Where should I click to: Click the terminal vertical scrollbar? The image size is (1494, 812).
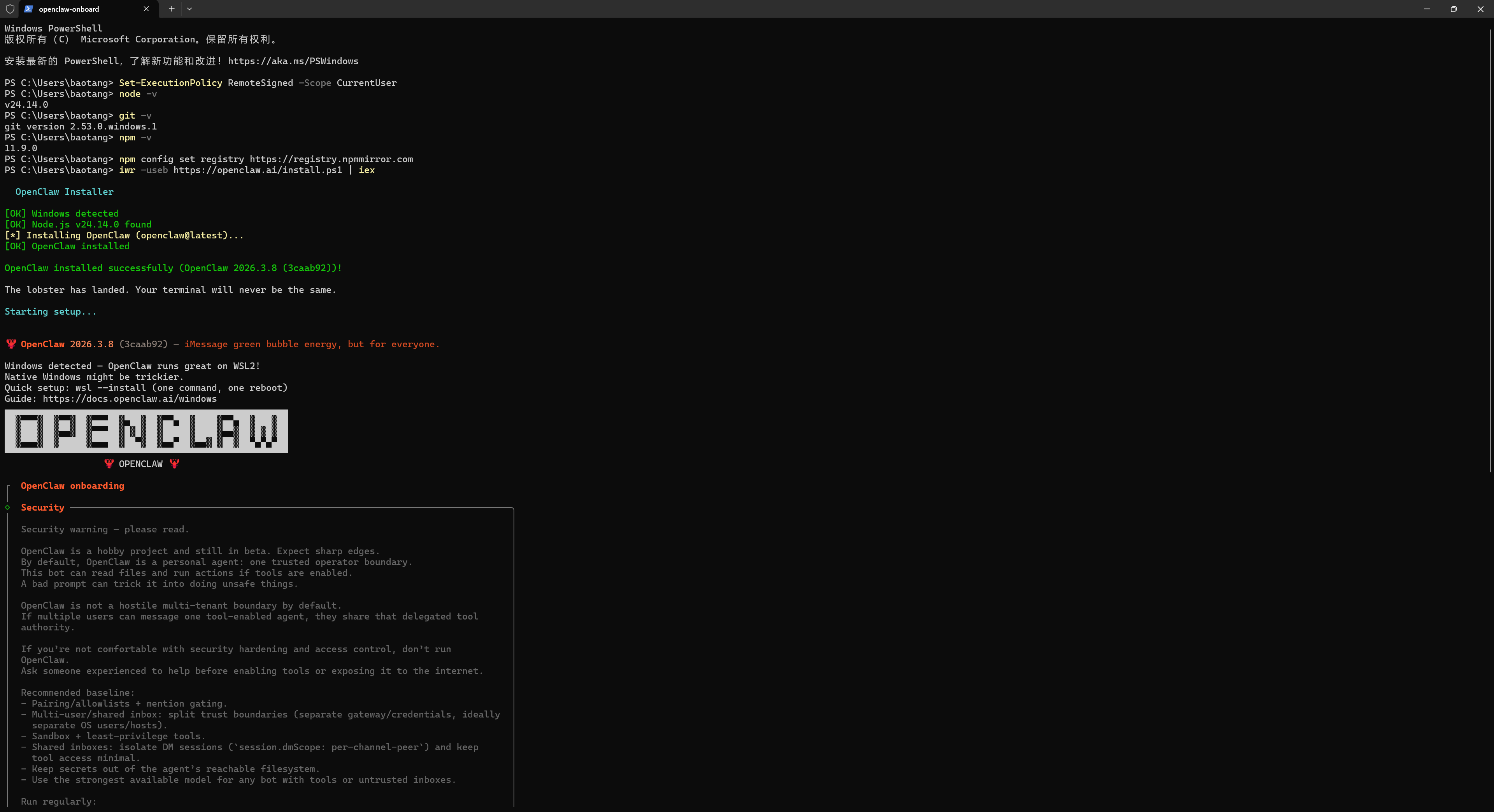pos(1490,249)
